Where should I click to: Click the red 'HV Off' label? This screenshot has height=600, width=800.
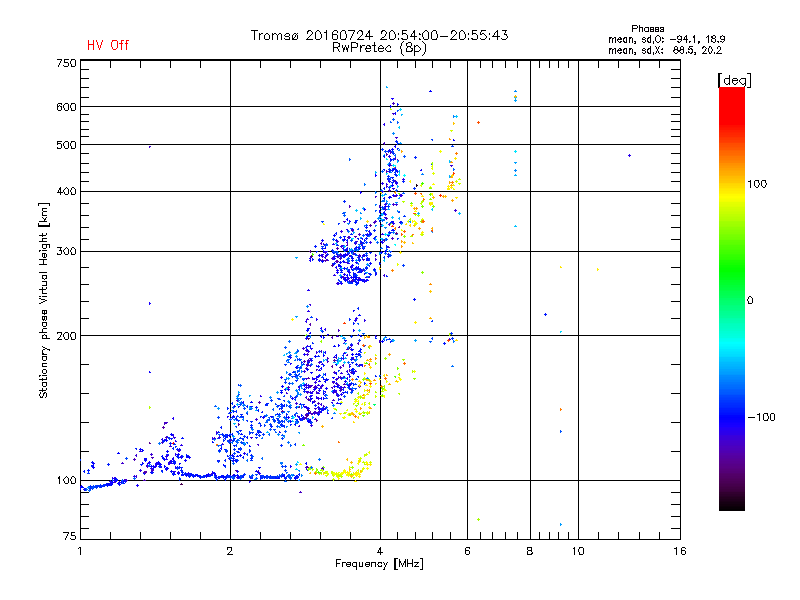[x=108, y=45]
